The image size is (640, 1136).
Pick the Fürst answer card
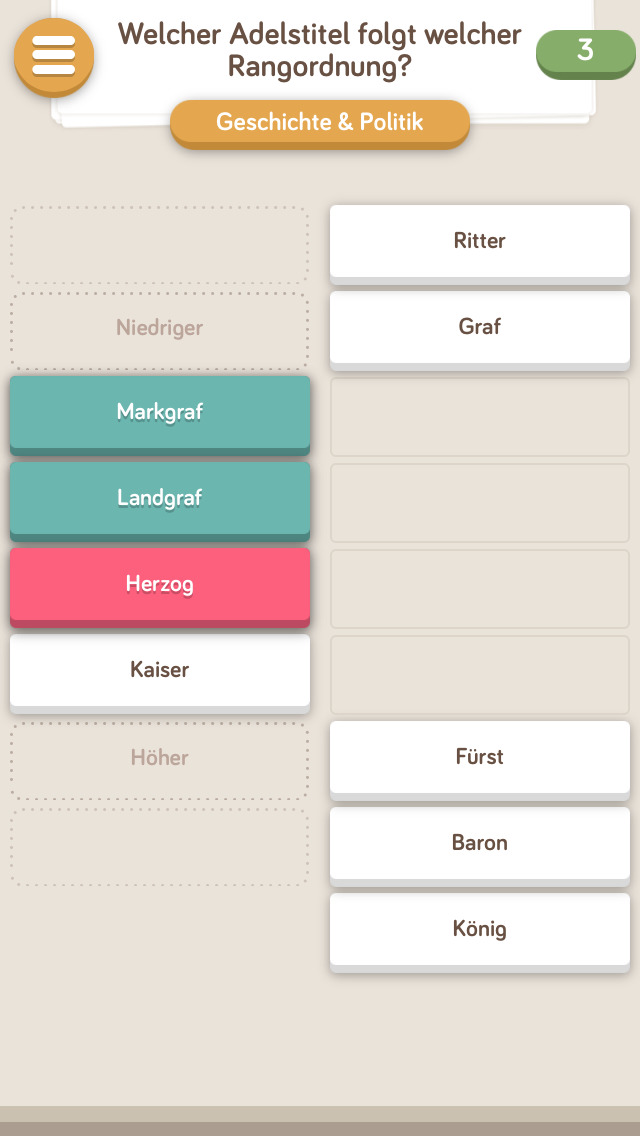(x=480, y=757)
